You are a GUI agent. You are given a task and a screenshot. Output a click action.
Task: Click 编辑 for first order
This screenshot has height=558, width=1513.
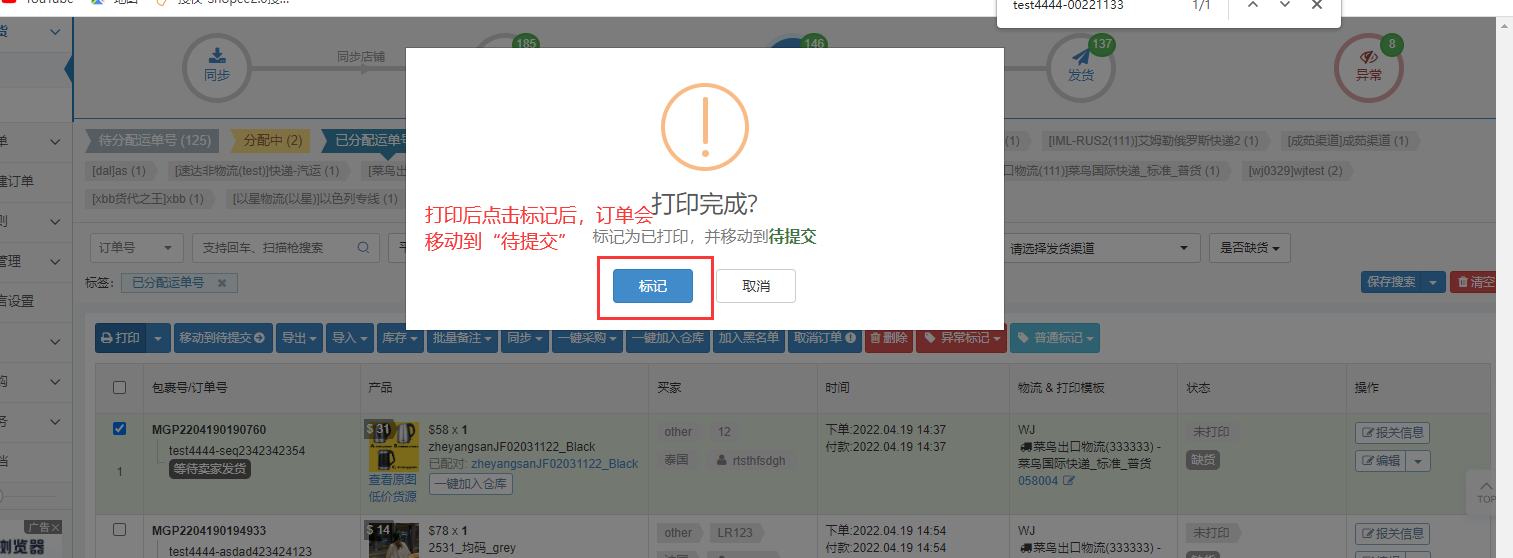tap(1381, 461)
